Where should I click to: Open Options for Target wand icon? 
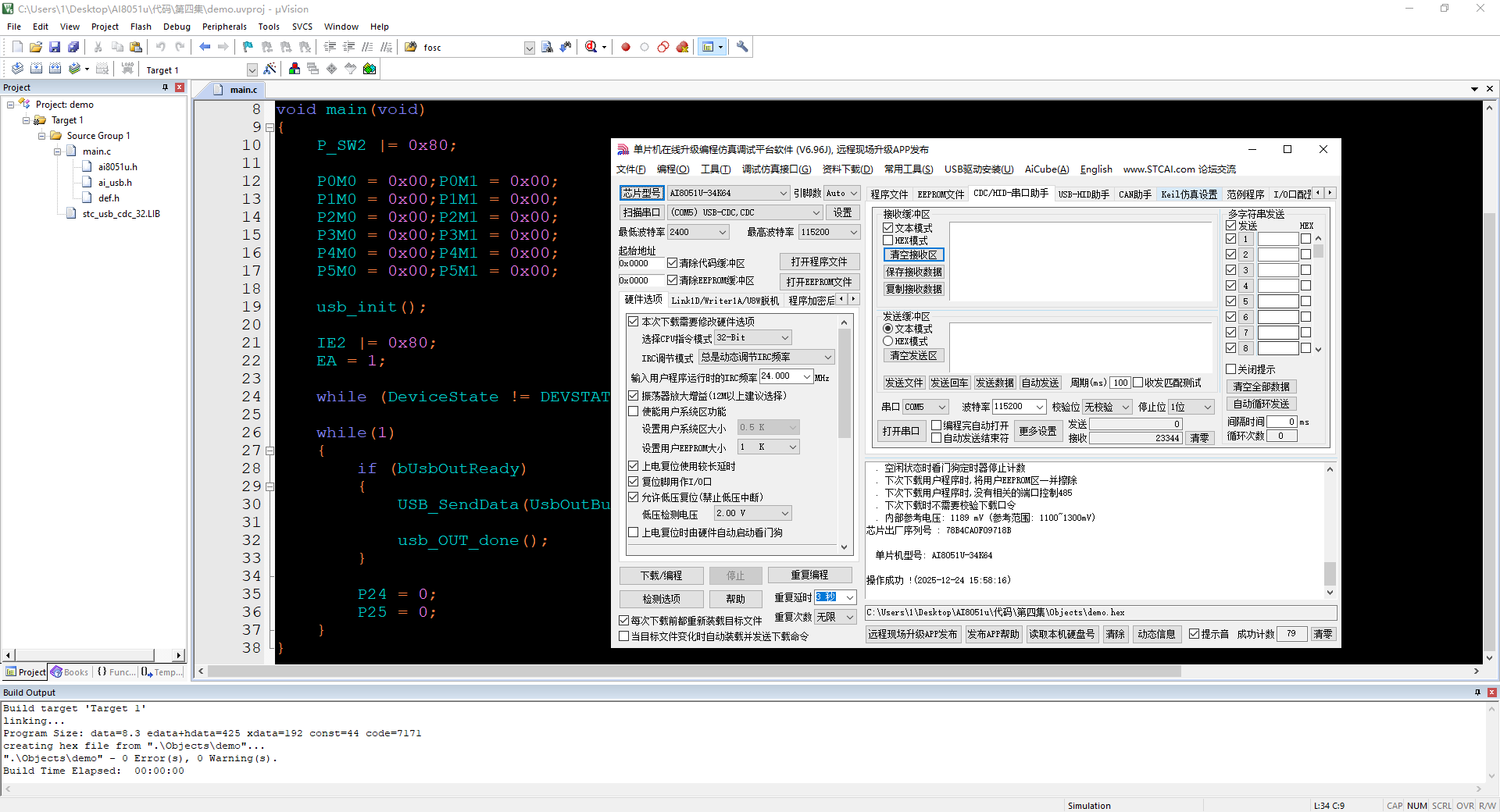pos(270,69)
